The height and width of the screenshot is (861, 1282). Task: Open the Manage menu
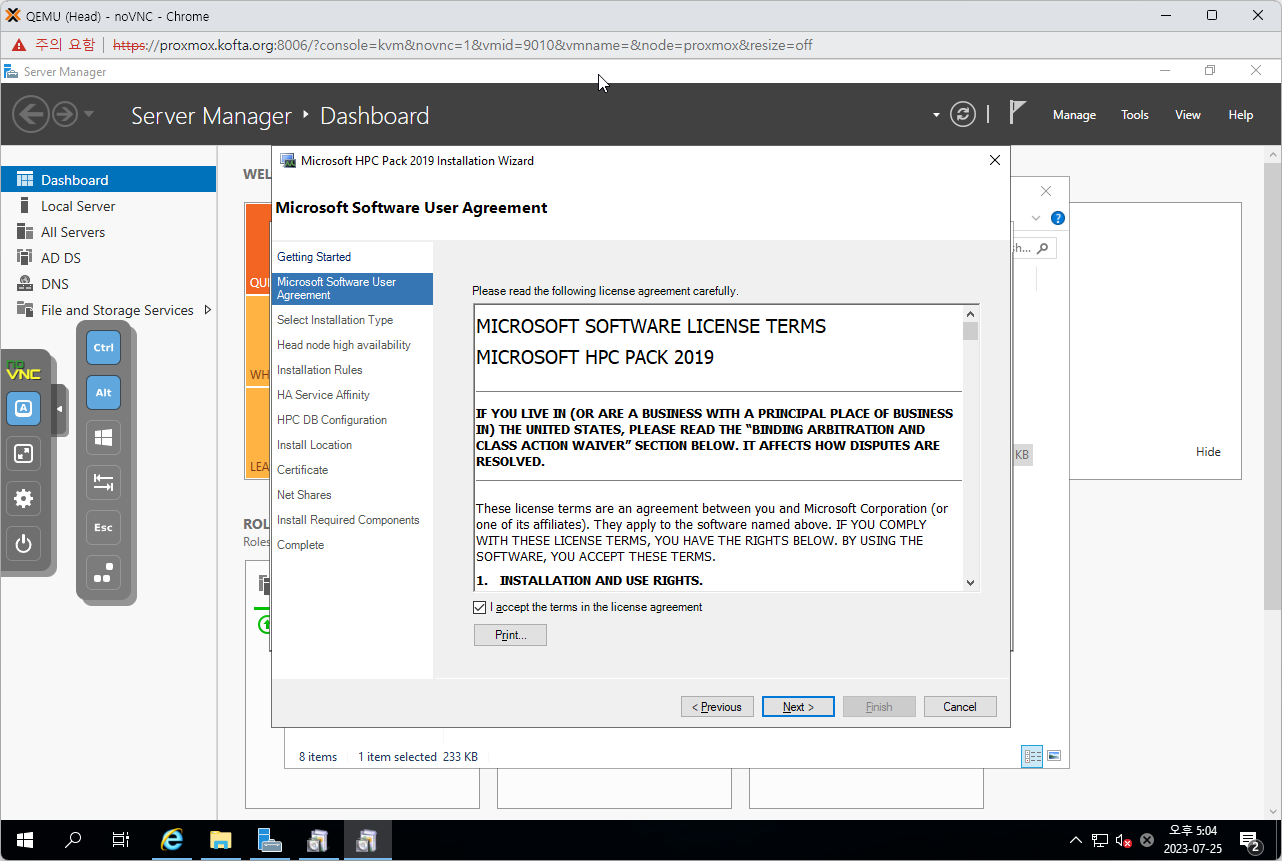click(1074, 115)
